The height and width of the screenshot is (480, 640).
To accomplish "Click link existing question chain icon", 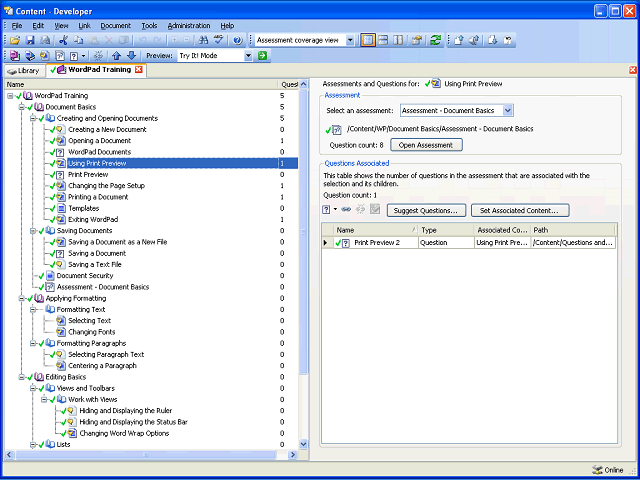I will tap(347, 209).
